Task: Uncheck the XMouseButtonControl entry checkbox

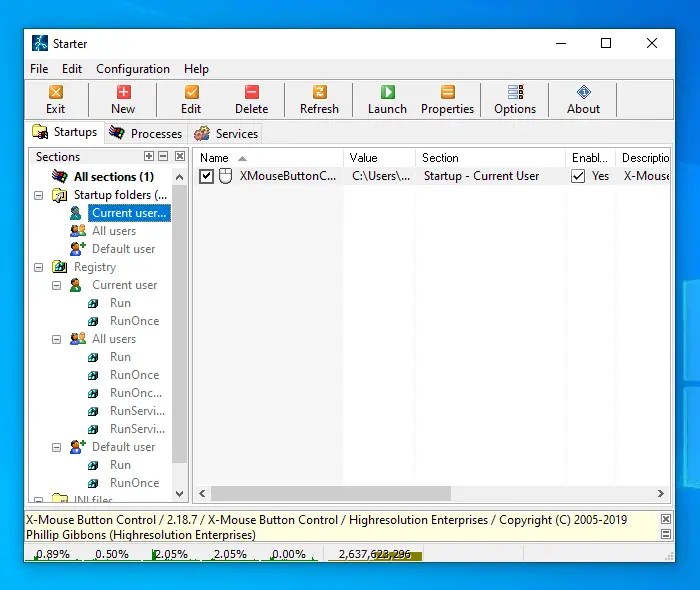Action: pyautogui.click(x=207, y=176)
